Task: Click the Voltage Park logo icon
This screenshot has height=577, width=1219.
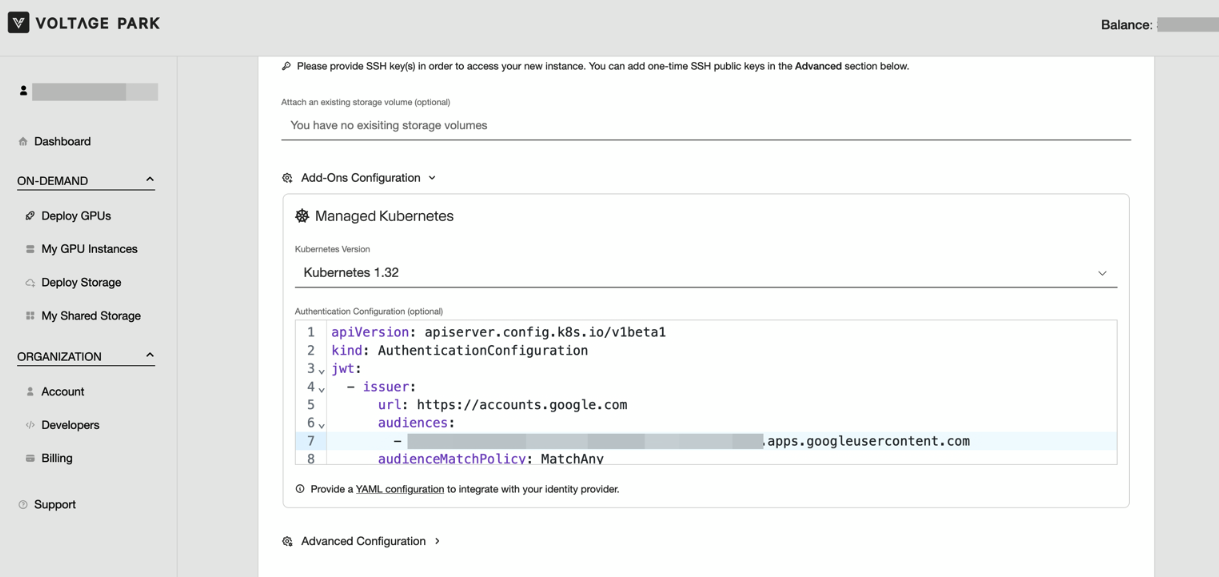Action: (19, 23)
